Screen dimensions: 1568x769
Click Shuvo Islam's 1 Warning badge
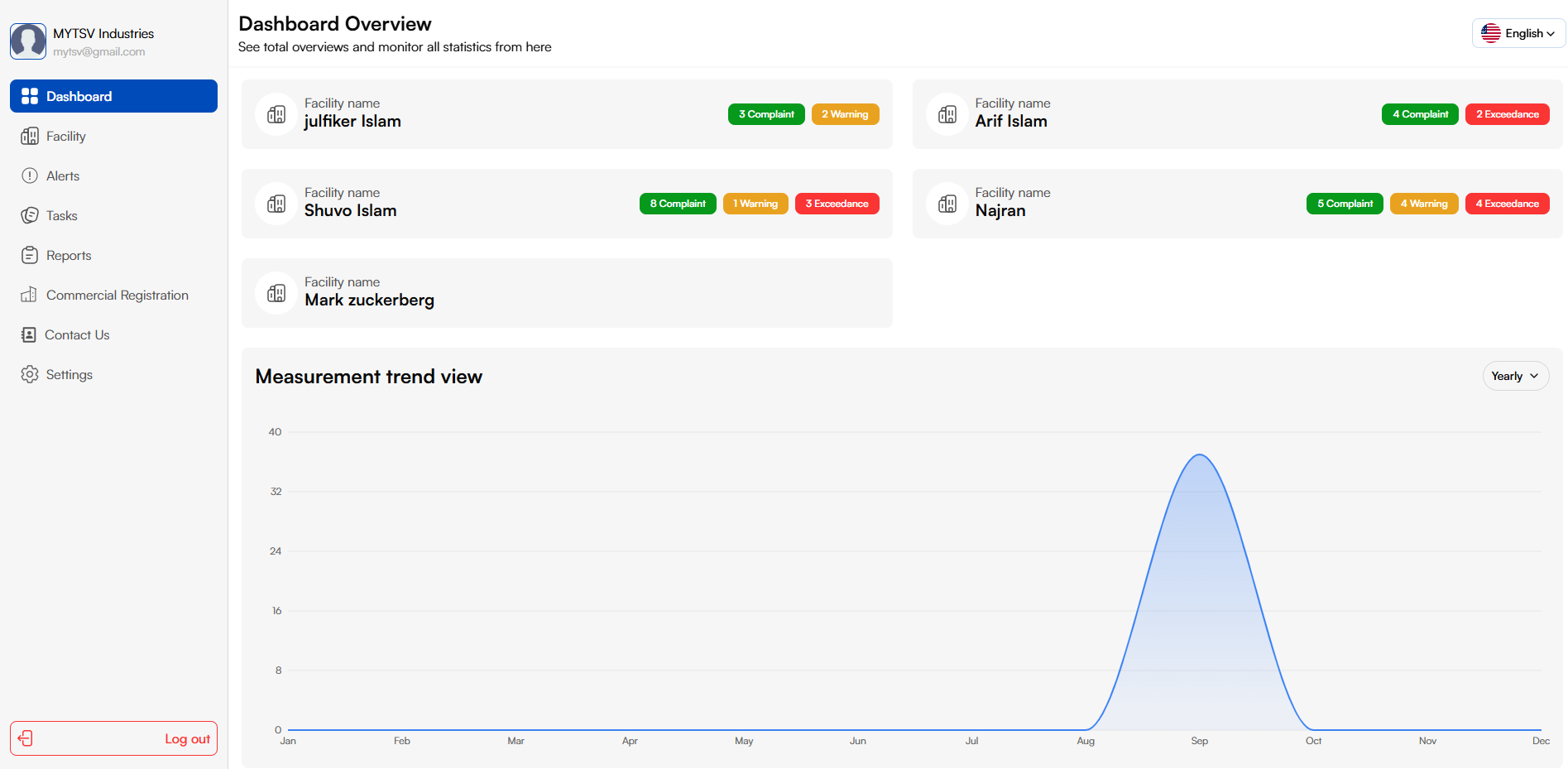(x=755, y=204)
